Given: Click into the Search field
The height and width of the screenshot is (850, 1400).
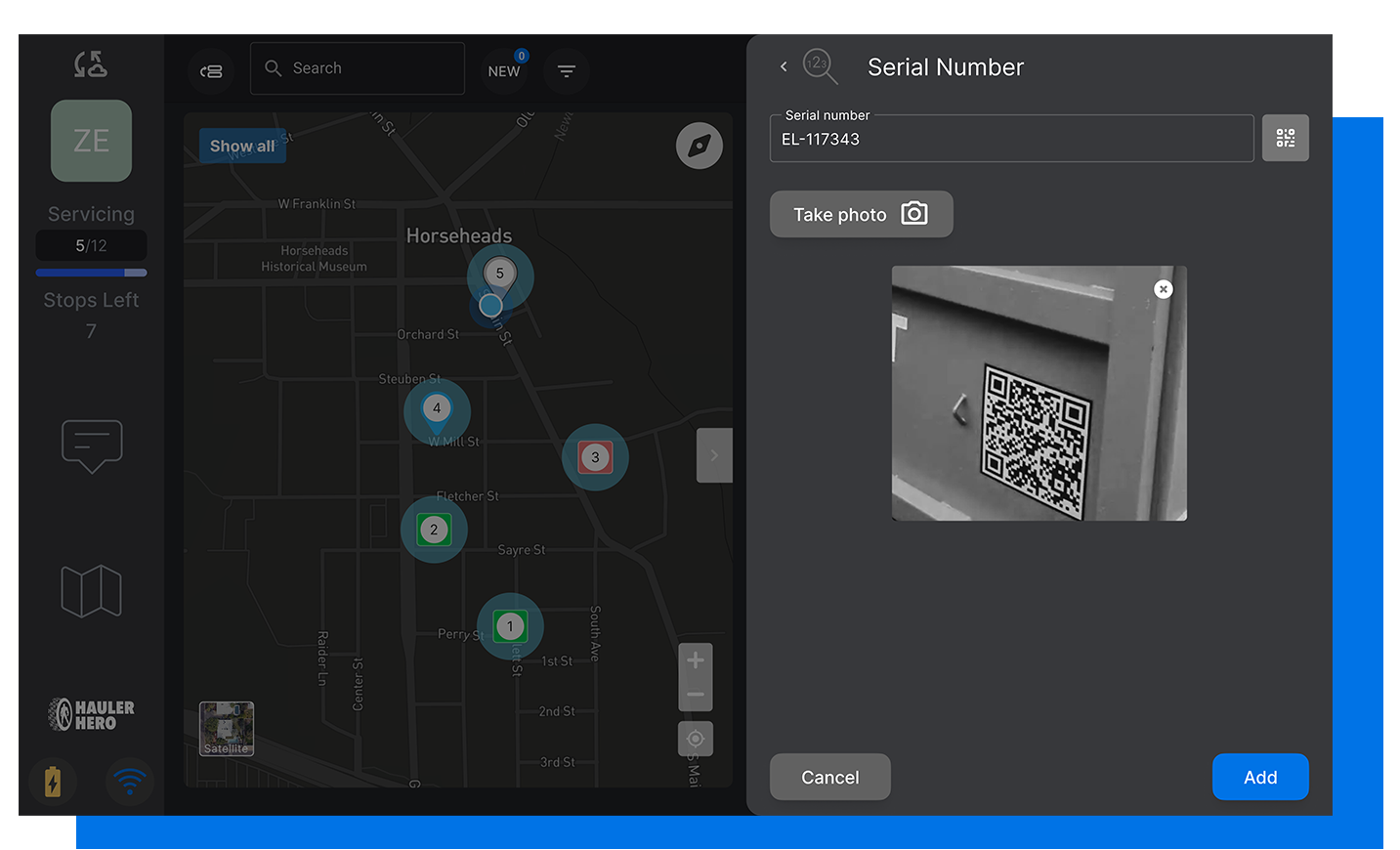Looking at the screenshot, I should point(358,68).
